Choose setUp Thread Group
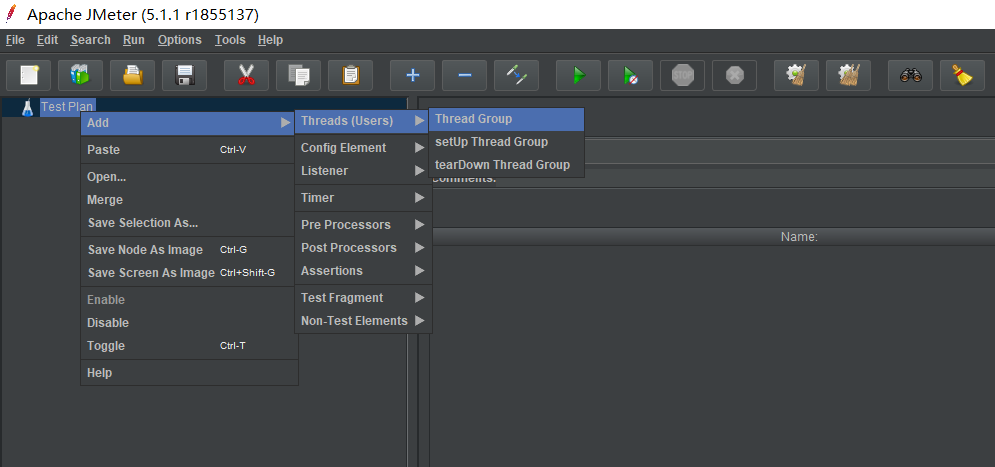Viewport: 995px width, 467px height. 506,141
